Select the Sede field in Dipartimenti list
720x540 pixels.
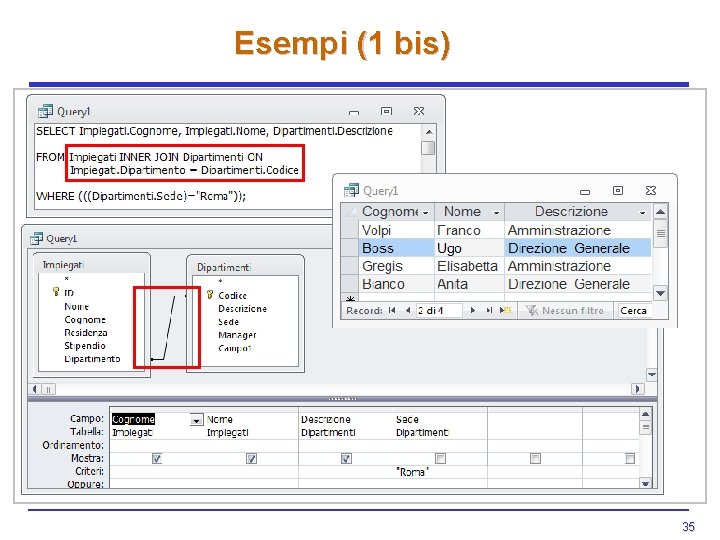(x=228, y=322)
